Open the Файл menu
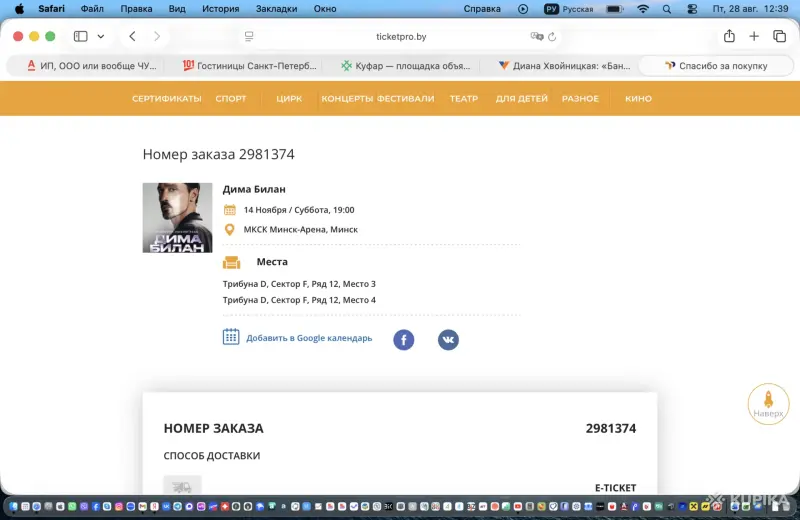The image size is (800, 520). coord(92,9)
